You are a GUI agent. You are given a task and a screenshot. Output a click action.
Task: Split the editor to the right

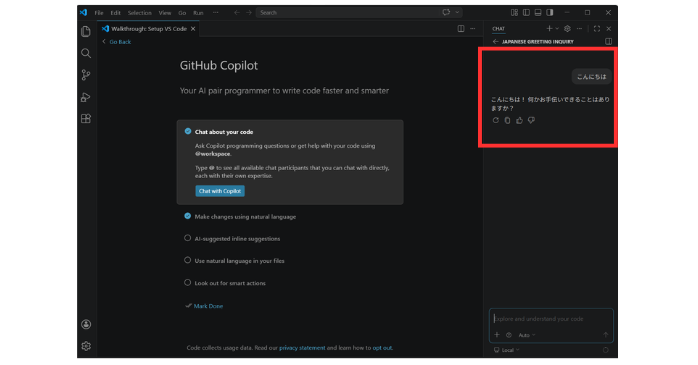[x=461, y=28]
